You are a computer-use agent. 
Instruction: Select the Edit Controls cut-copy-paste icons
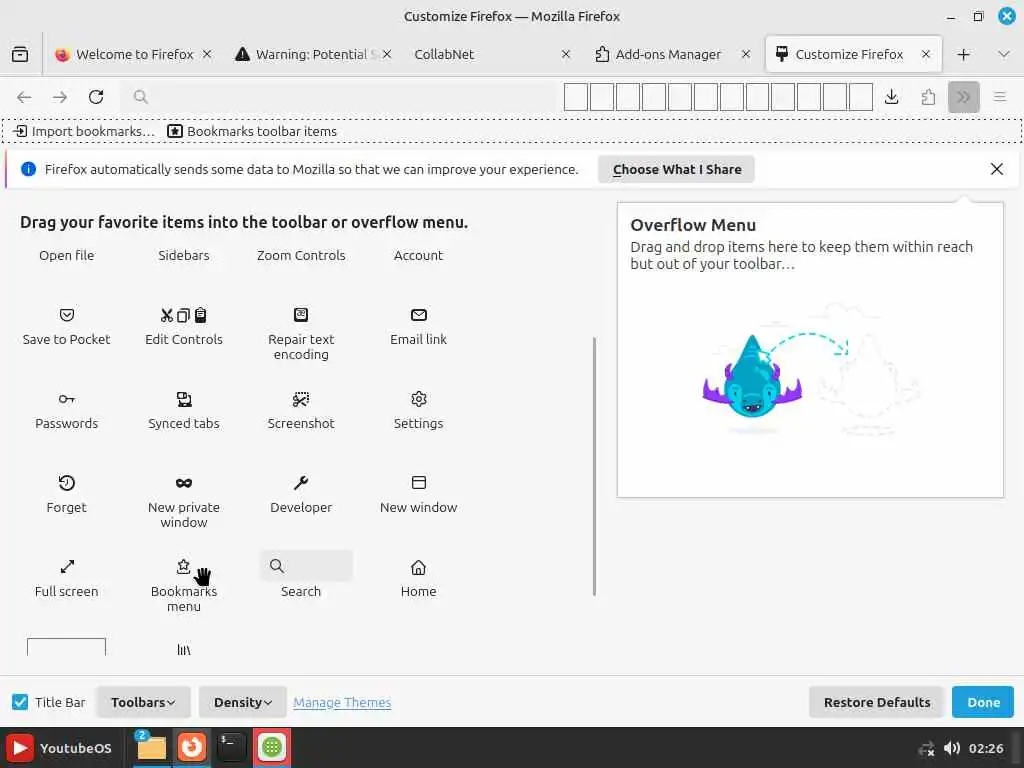(x=184, y=315)
